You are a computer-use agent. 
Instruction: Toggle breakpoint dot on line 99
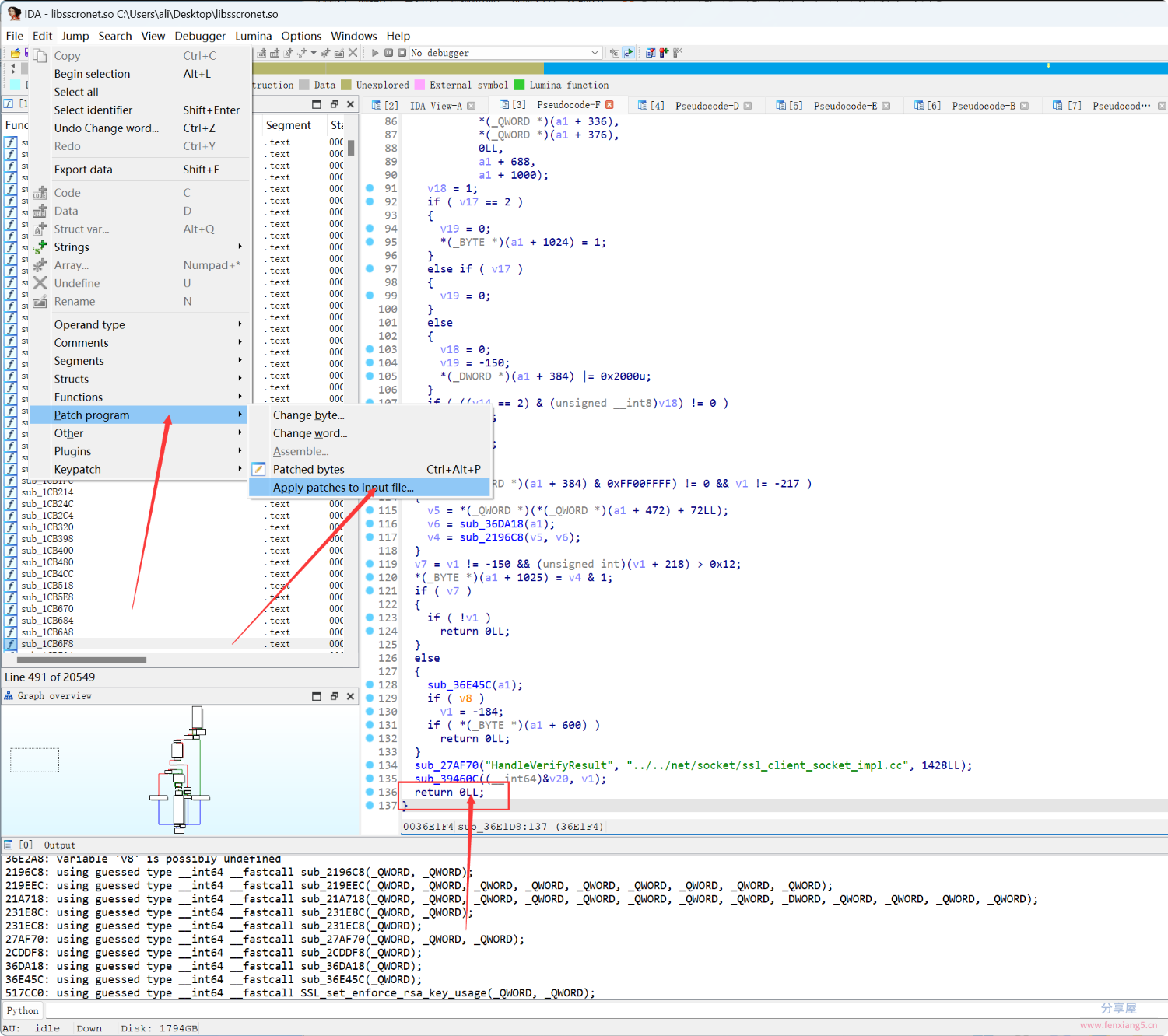pos(370,296)
